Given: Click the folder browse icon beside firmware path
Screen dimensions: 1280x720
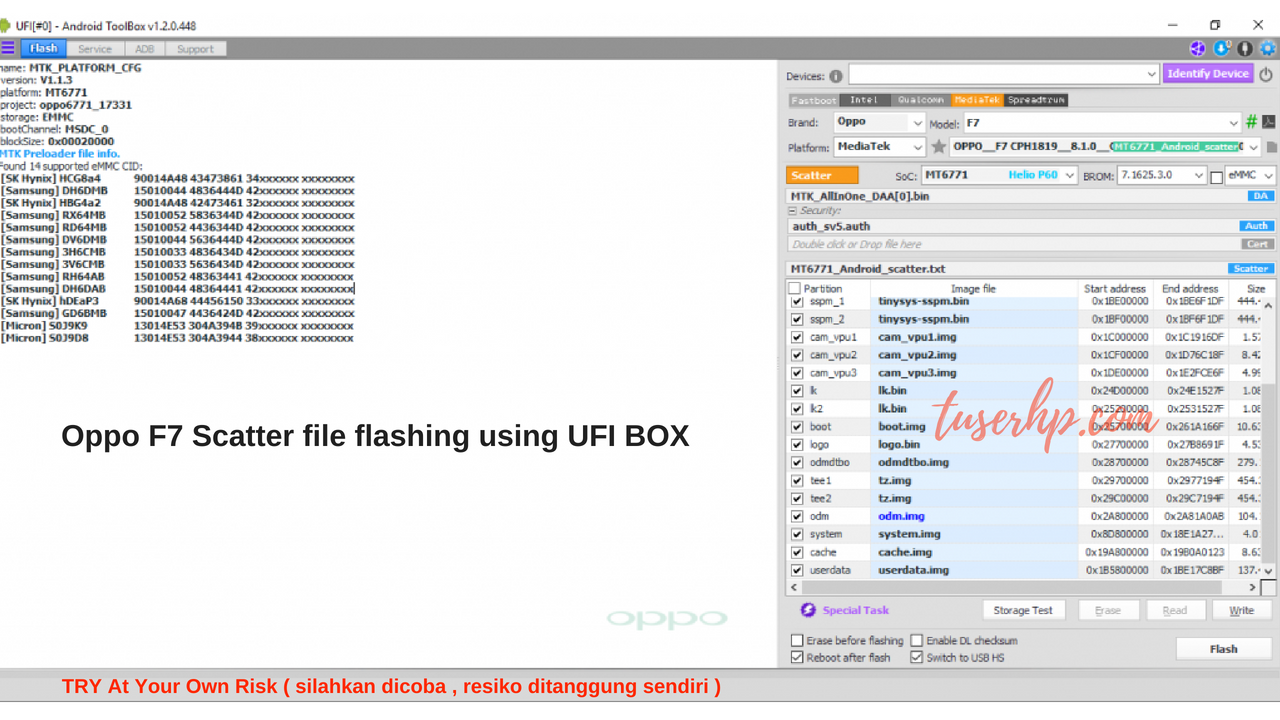Looking at the screenshot, I should pos(1272,147).
